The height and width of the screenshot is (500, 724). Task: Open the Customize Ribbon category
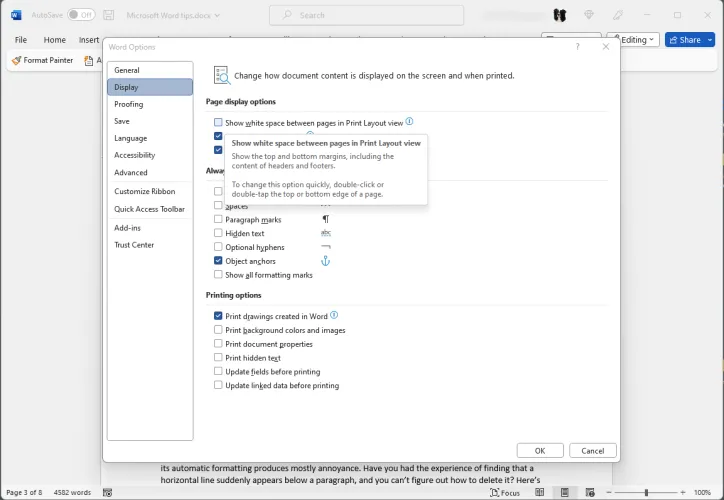point(145,191)
